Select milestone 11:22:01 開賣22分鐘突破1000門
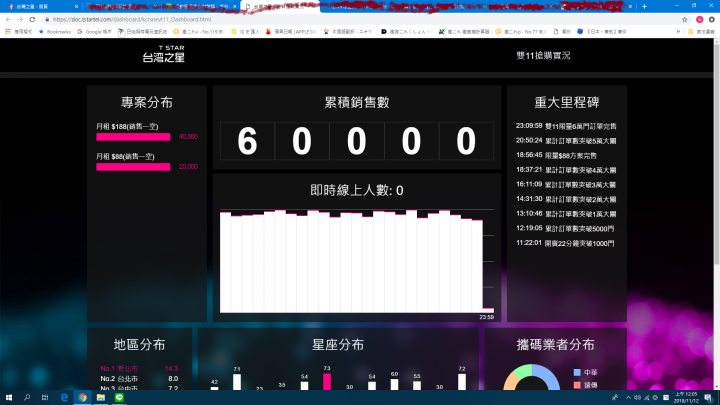720x405 pixels. click(x=565, y=243)
